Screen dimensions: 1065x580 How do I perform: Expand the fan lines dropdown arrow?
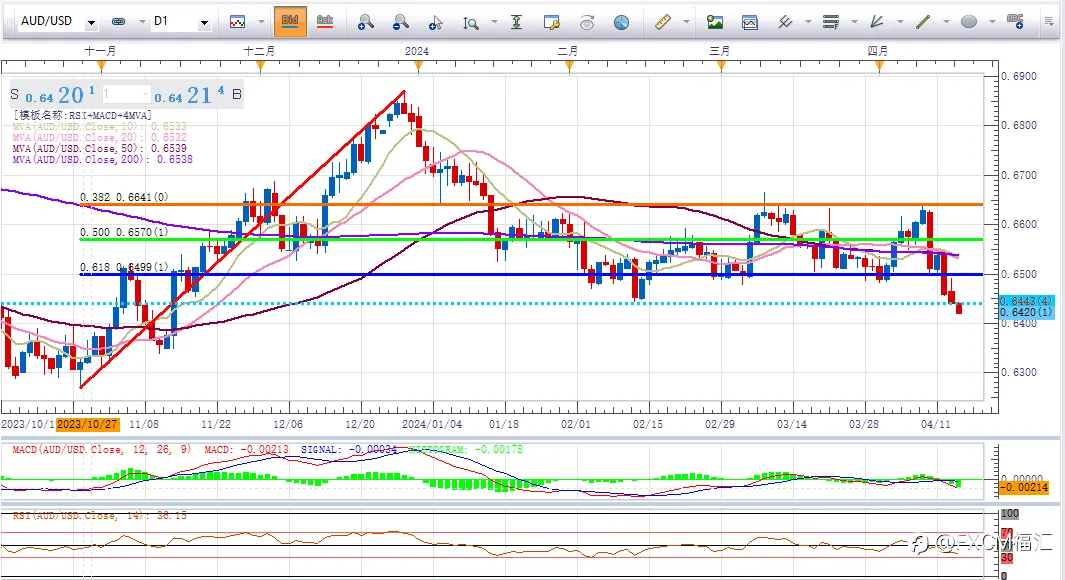click(900, 22)
